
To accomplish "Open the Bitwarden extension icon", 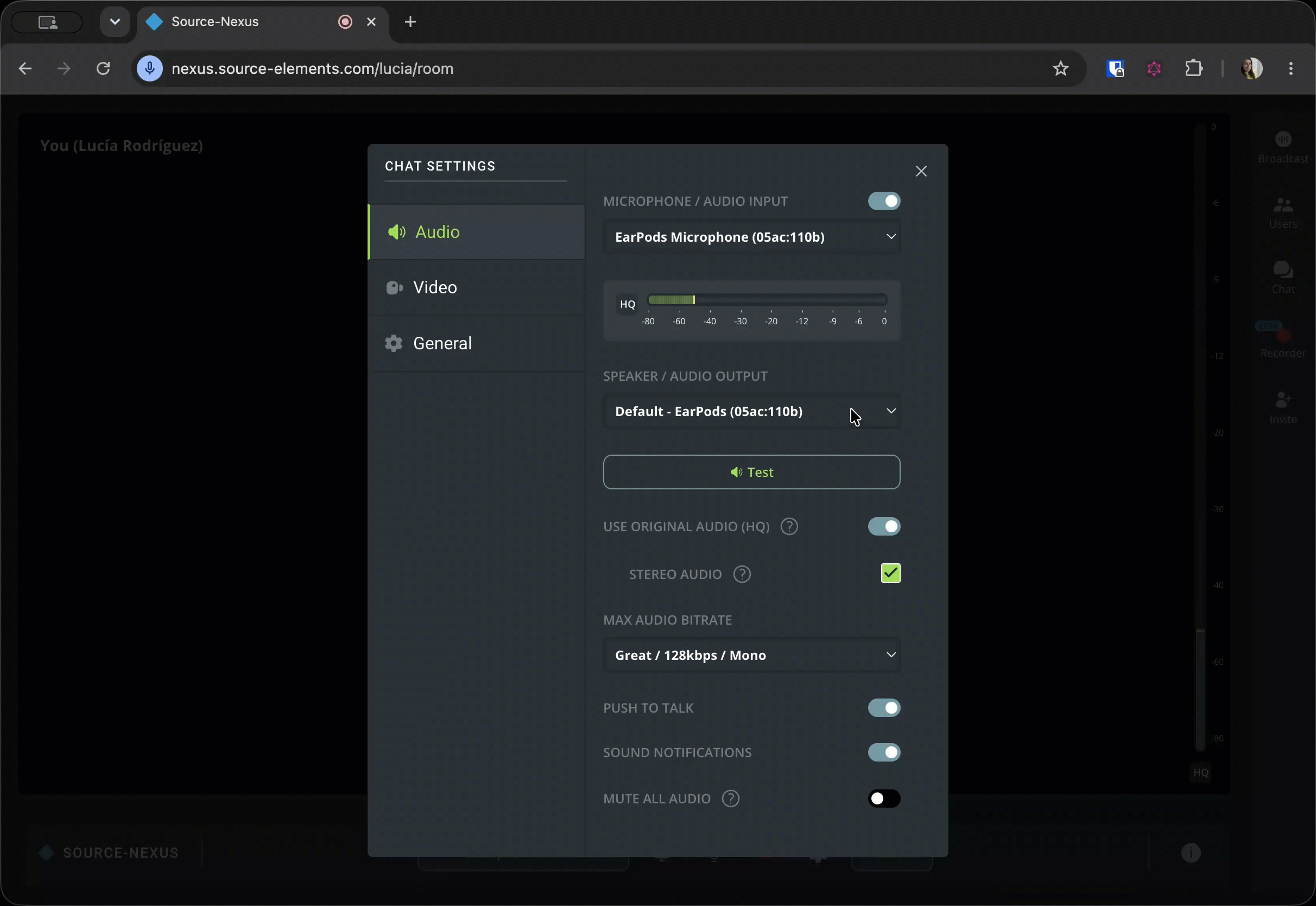I will 1115,68.
